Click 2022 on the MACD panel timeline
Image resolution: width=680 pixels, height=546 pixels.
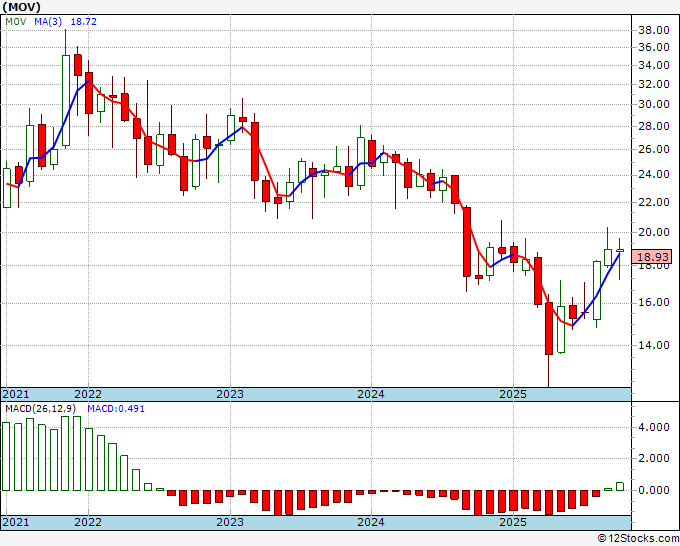click(x=88, y=522)
